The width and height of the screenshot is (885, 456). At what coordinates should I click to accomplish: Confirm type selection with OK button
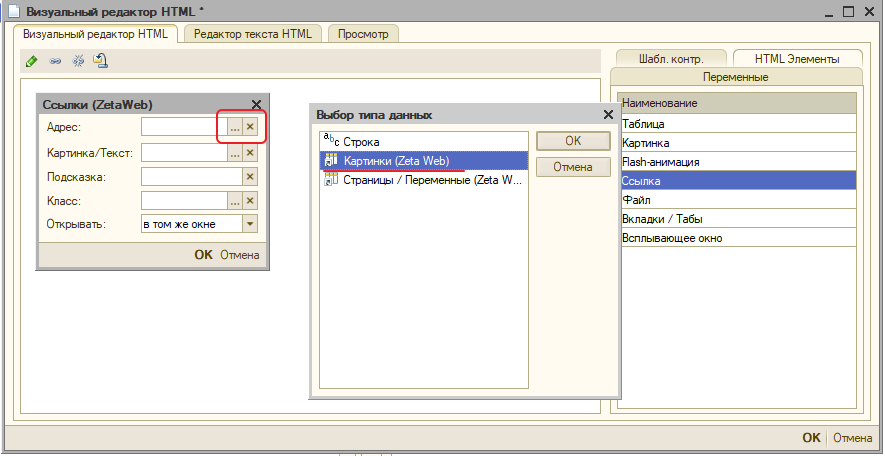tap(573, 141)
